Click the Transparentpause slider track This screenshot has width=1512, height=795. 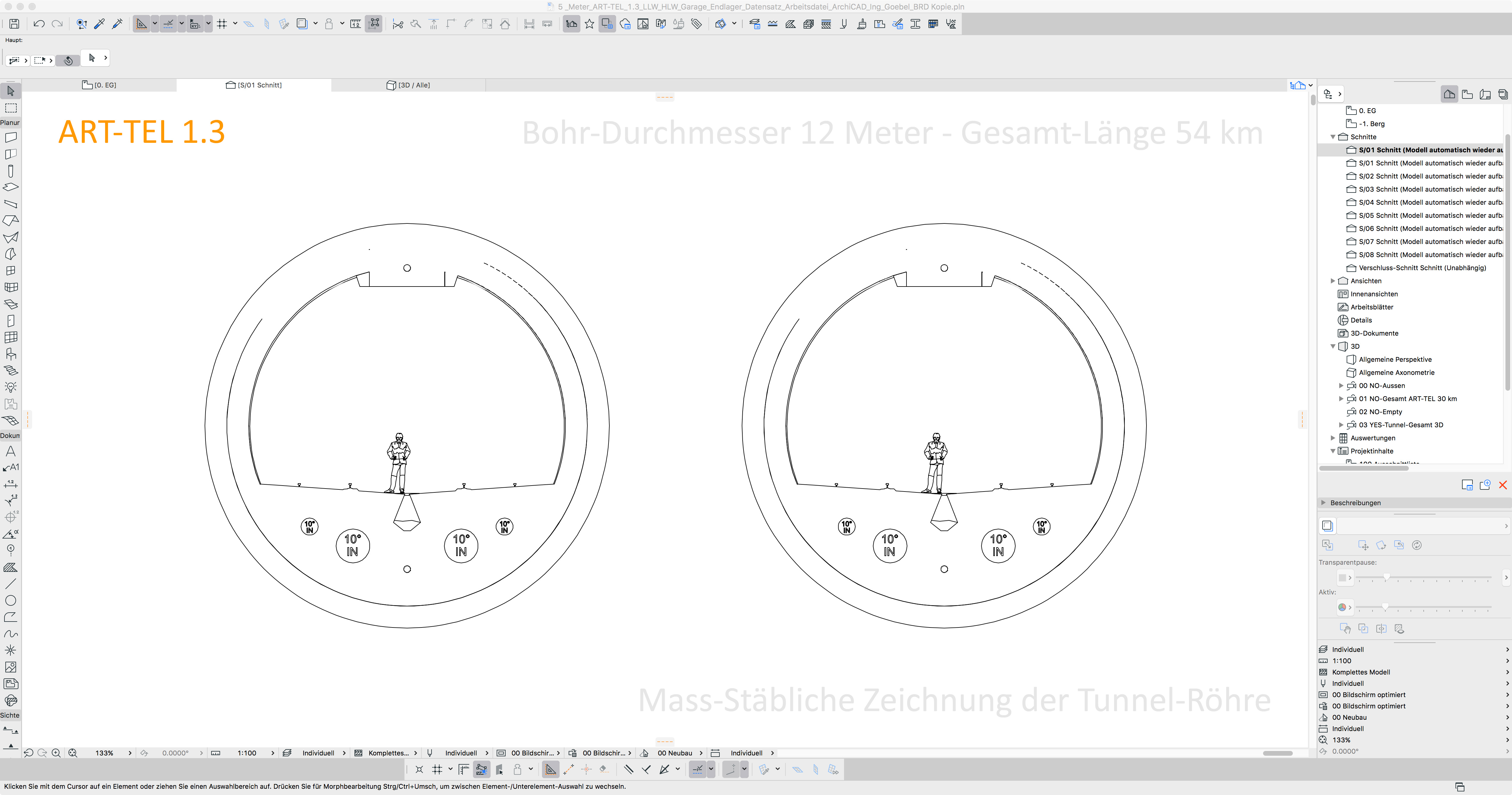tap(1423, 578)
